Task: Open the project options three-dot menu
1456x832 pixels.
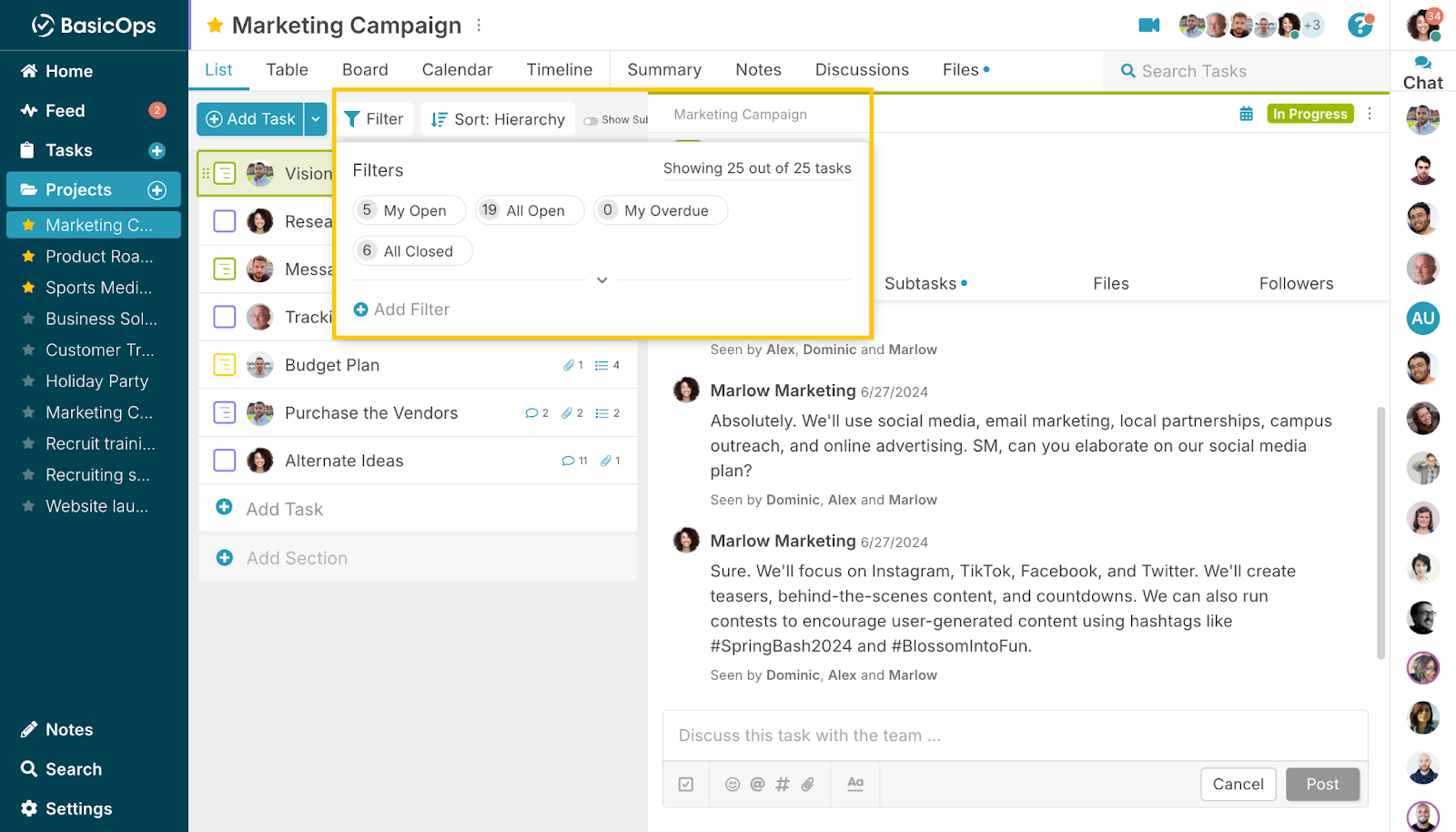Action: (1371, 114)
